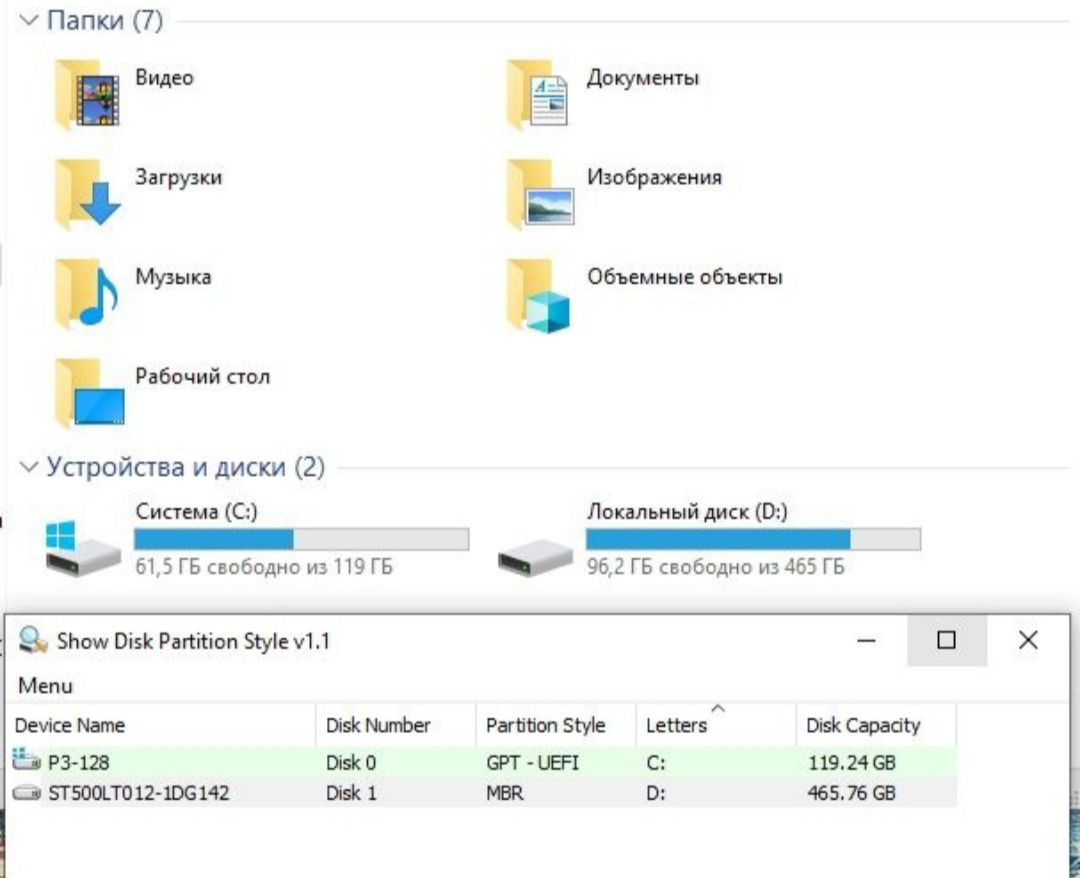Open the Изображения folder icon
This screenshot has width=1080, height=878.
tap(539, 194)
